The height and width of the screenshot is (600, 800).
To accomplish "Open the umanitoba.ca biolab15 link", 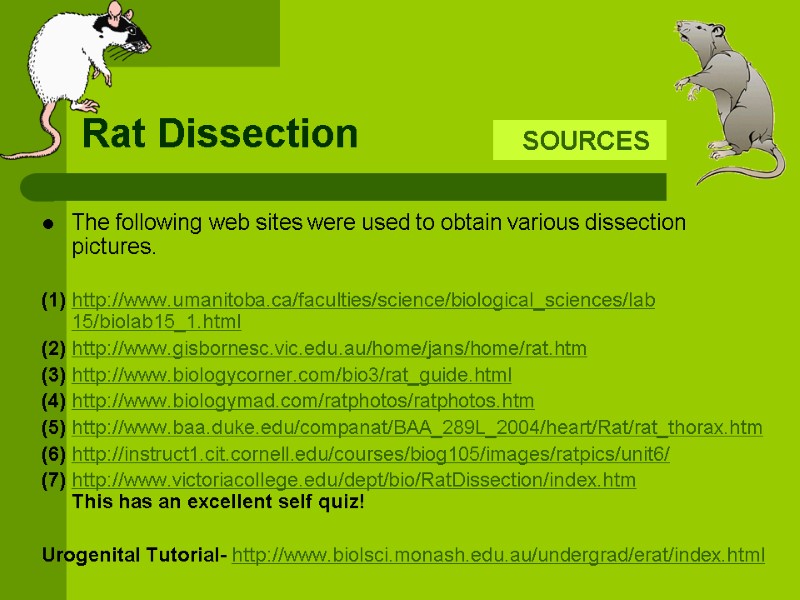I will point(364,301).
